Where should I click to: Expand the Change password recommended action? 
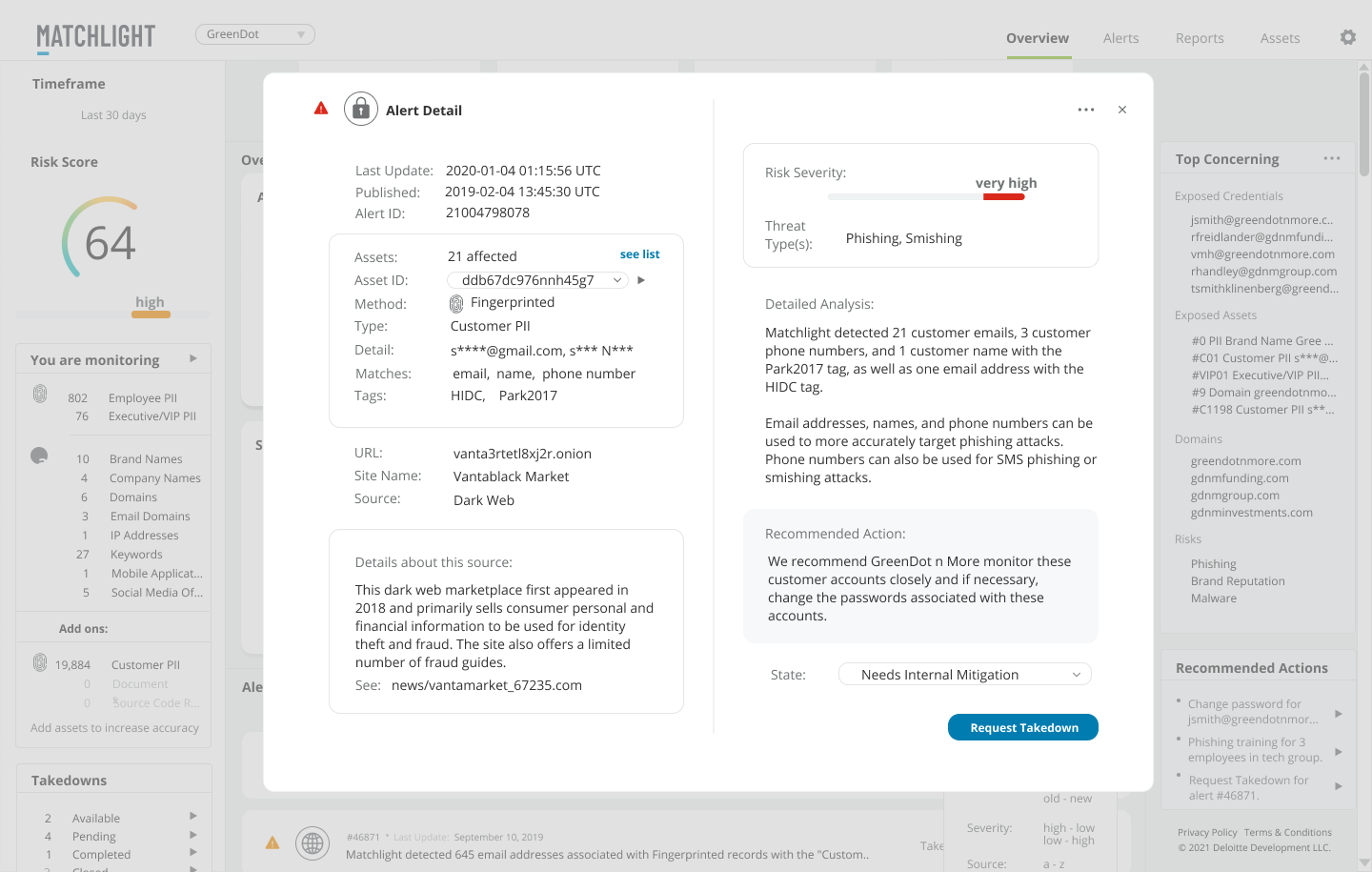(x=1339, y=713)
